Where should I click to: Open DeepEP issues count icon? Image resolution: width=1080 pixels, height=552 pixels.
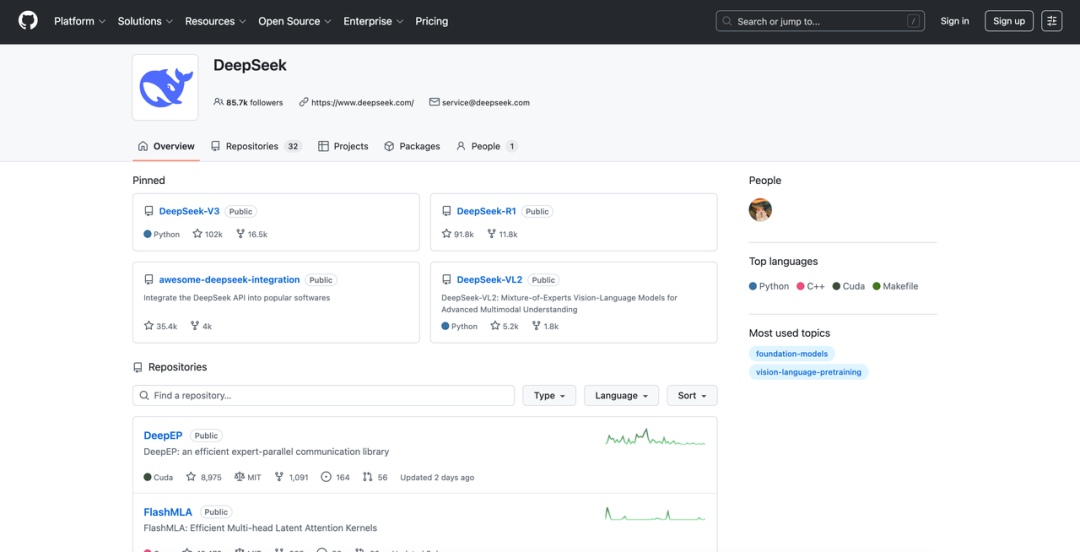click(x=326, y=478)
